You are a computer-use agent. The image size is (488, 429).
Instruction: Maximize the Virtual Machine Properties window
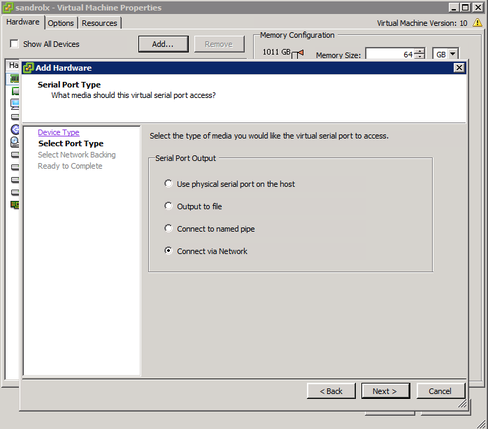(466, 7)
